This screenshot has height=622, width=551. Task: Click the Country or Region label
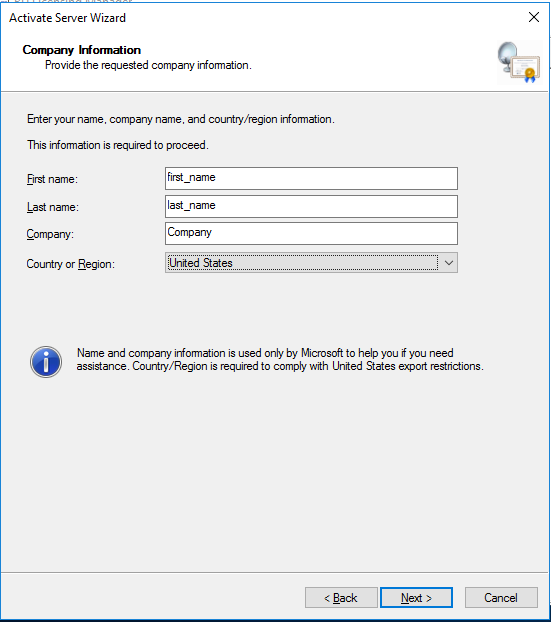click(x=71, y=264)
